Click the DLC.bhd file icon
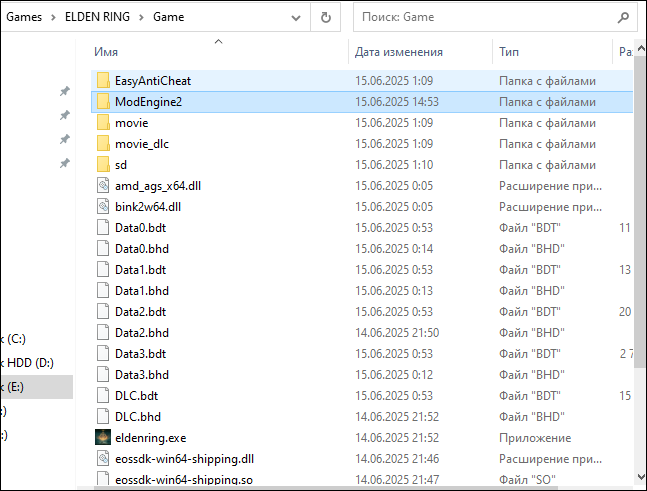The image size is (647, 491). (x=103, y=417)
